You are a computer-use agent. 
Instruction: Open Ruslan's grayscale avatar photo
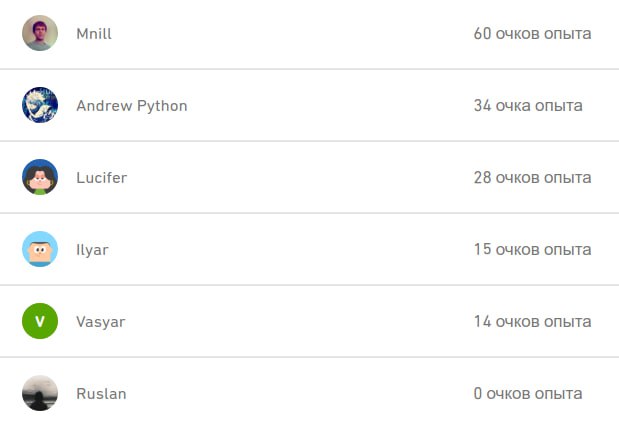tap(40, 393)
